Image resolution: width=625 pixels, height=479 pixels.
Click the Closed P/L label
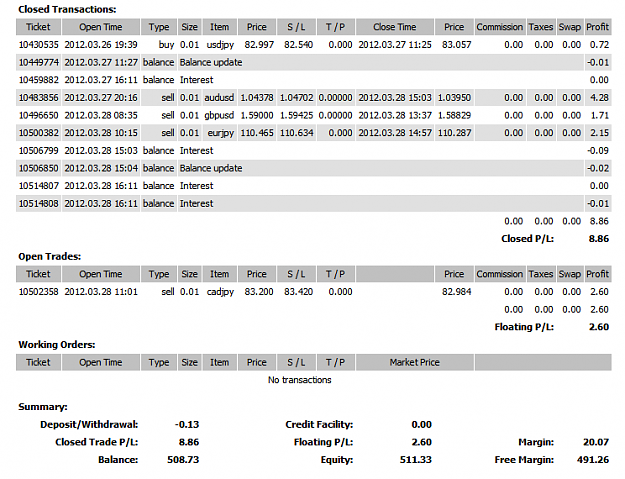[x=527, y=239]
